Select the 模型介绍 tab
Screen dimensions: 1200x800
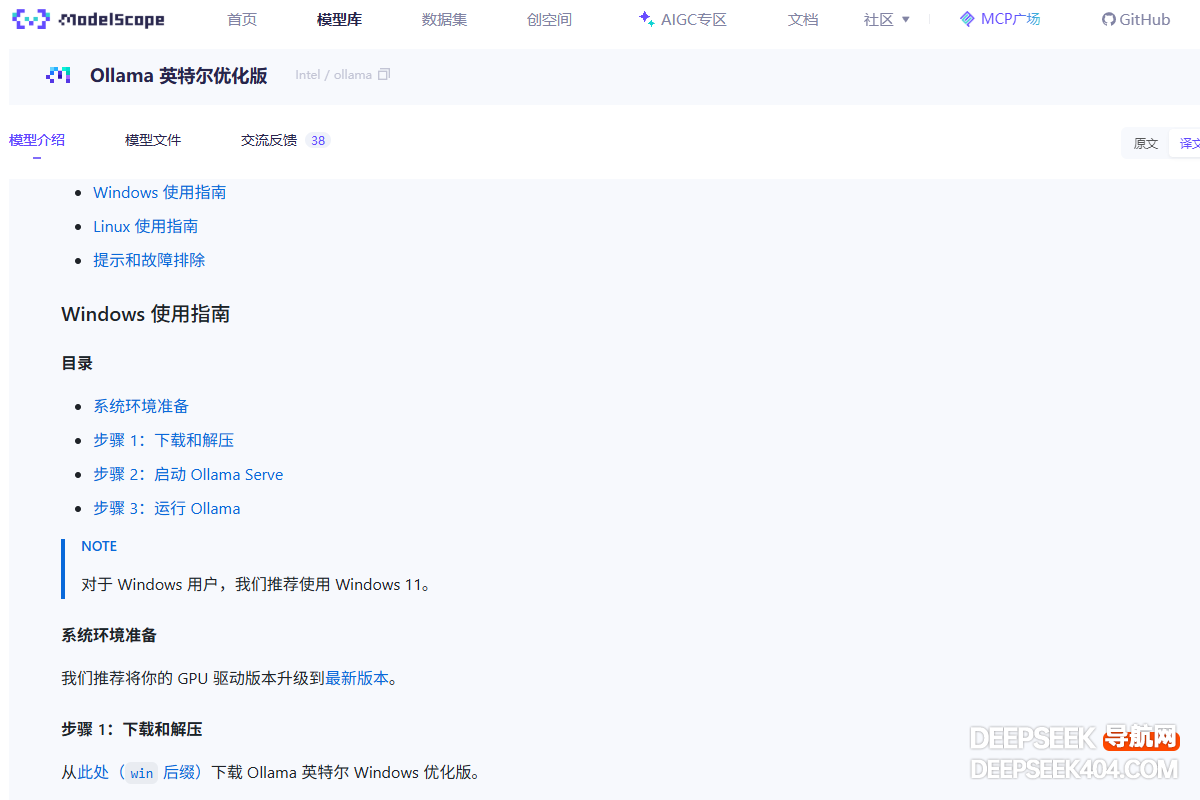coord(37,140)
